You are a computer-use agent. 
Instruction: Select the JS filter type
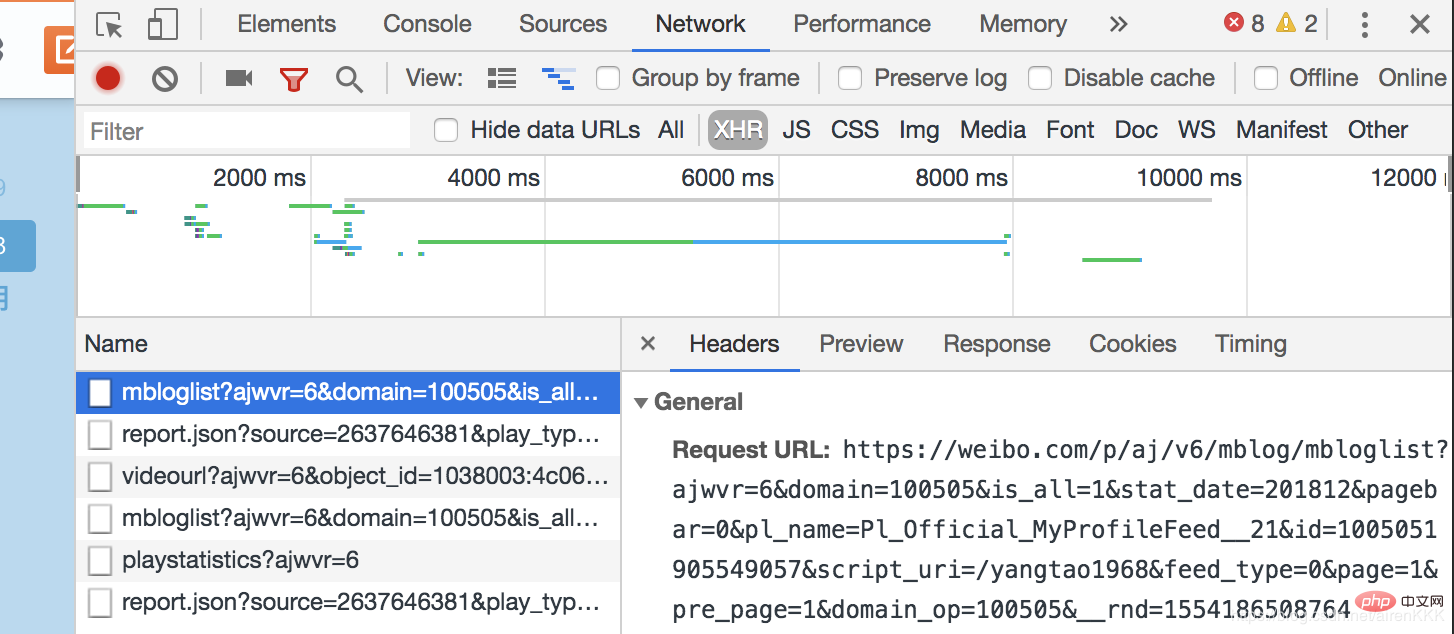[796, 130]
